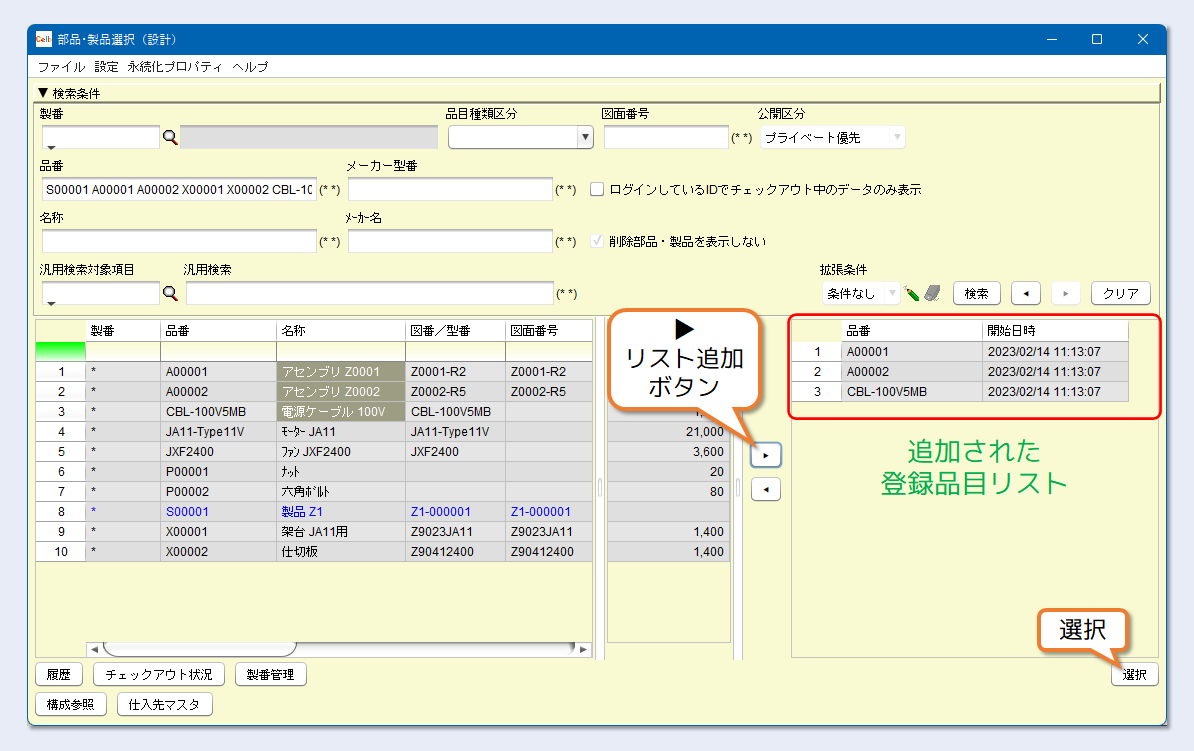The width and height of the screenshot is (1194, 751).
Task: Open the ヘルプ menu
Action: (251, 67)
